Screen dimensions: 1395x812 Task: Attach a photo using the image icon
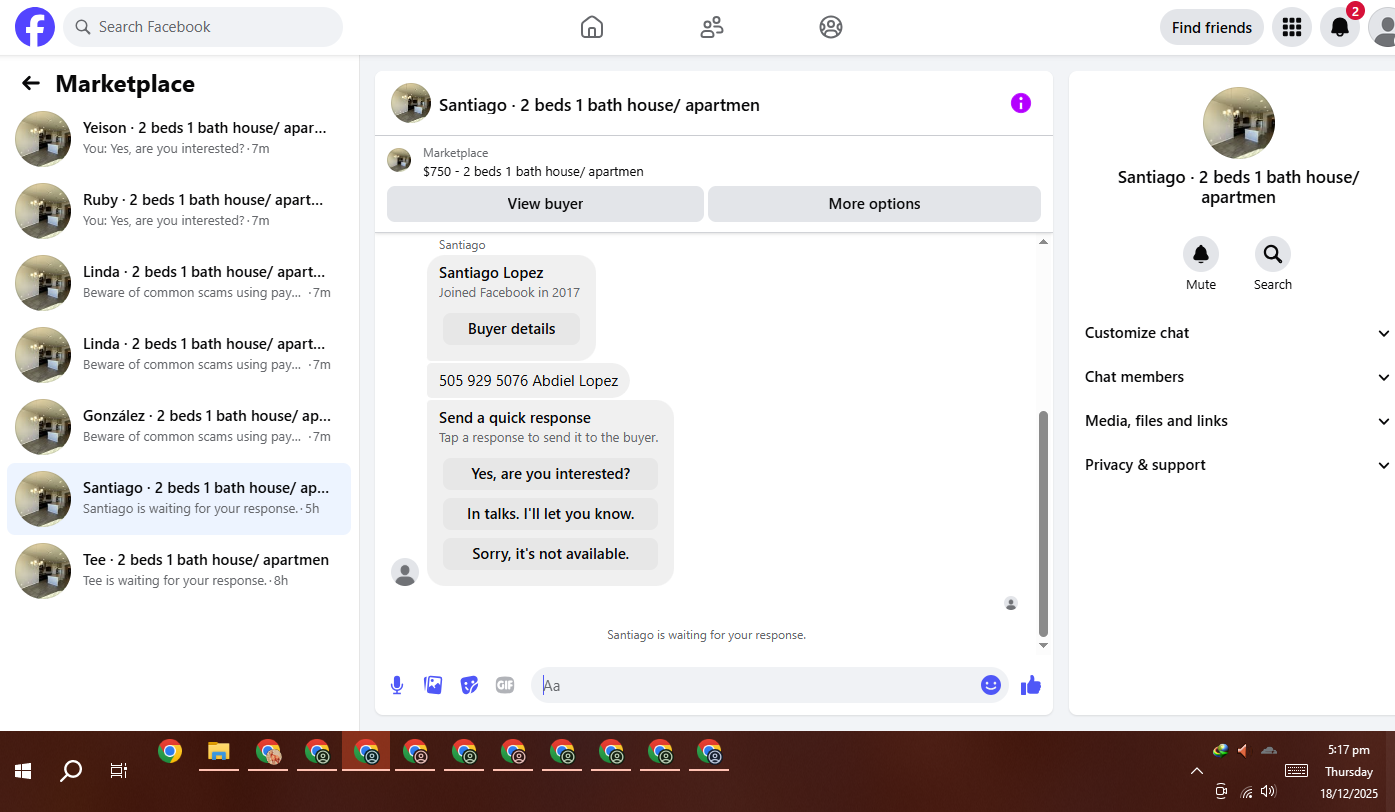point(433,685)
